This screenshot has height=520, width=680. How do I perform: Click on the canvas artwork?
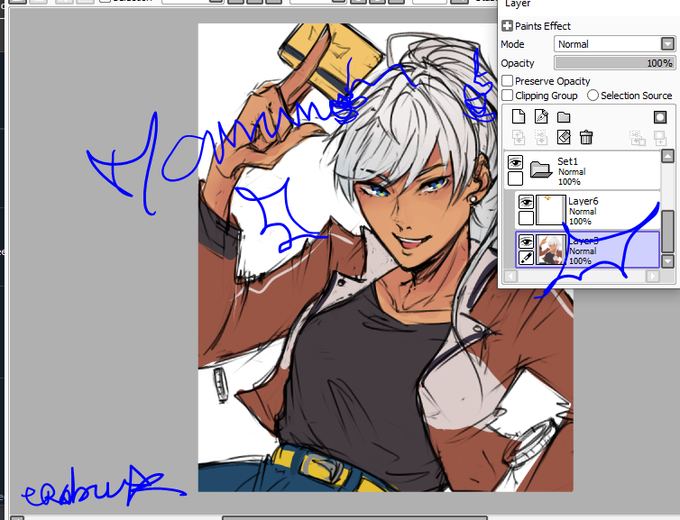pyautogui.click(x=385, y=257)
